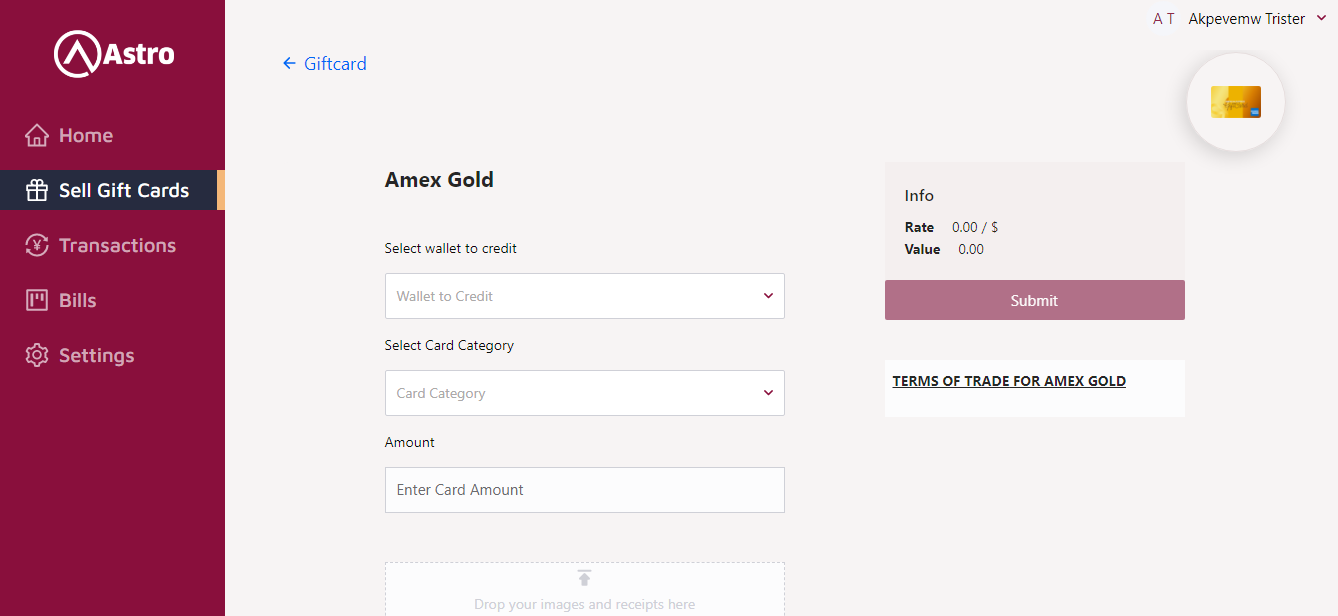1338x616 pixels.
Task: Click the Home house icon
Action: coord(37,135)
